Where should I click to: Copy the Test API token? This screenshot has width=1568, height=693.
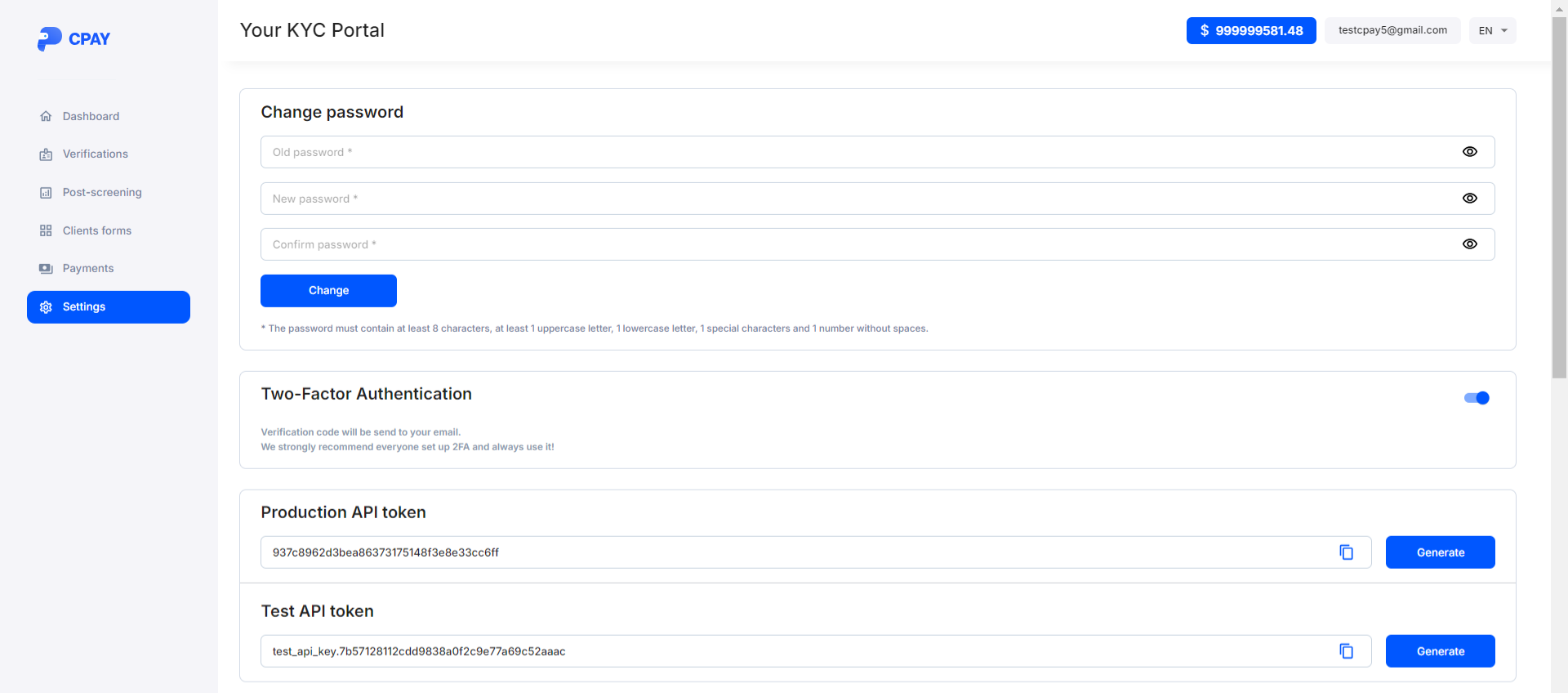(x=1346, y=651)
